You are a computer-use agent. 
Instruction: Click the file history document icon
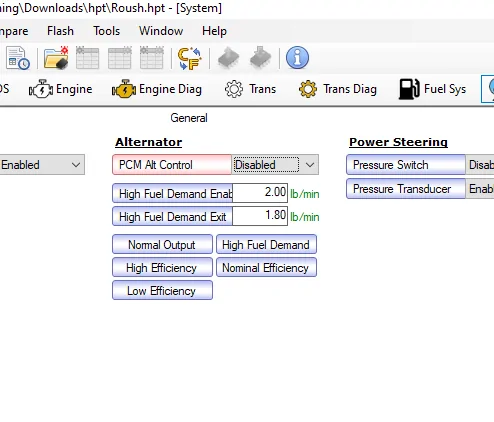pos(18,58)
